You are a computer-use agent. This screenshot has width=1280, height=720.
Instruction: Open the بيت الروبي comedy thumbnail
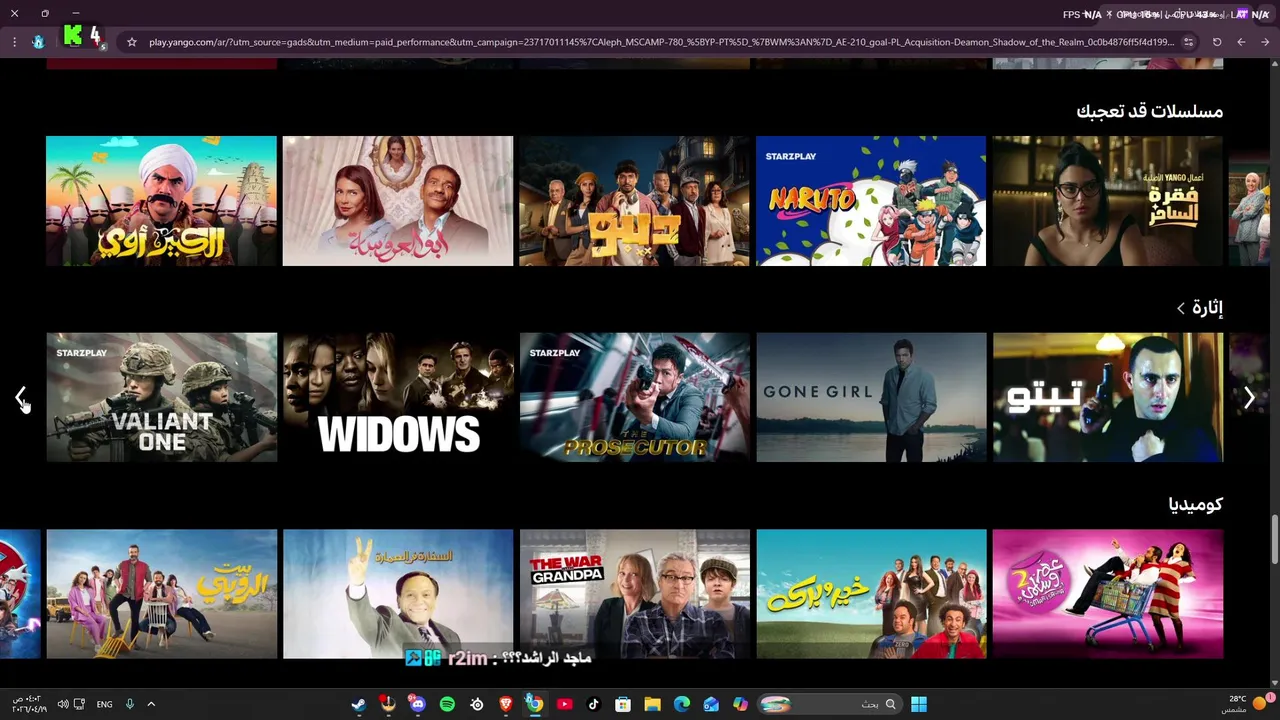click(161, 594)
